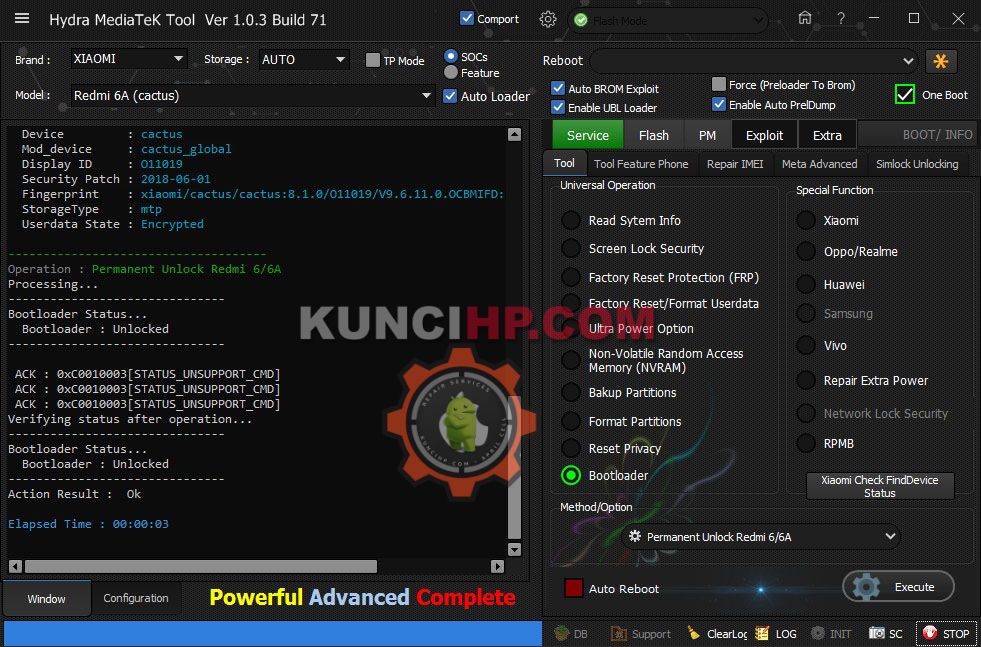Select Xiaomi special function
The height and width of the screenshot is (647, 981).
point(806,220)
